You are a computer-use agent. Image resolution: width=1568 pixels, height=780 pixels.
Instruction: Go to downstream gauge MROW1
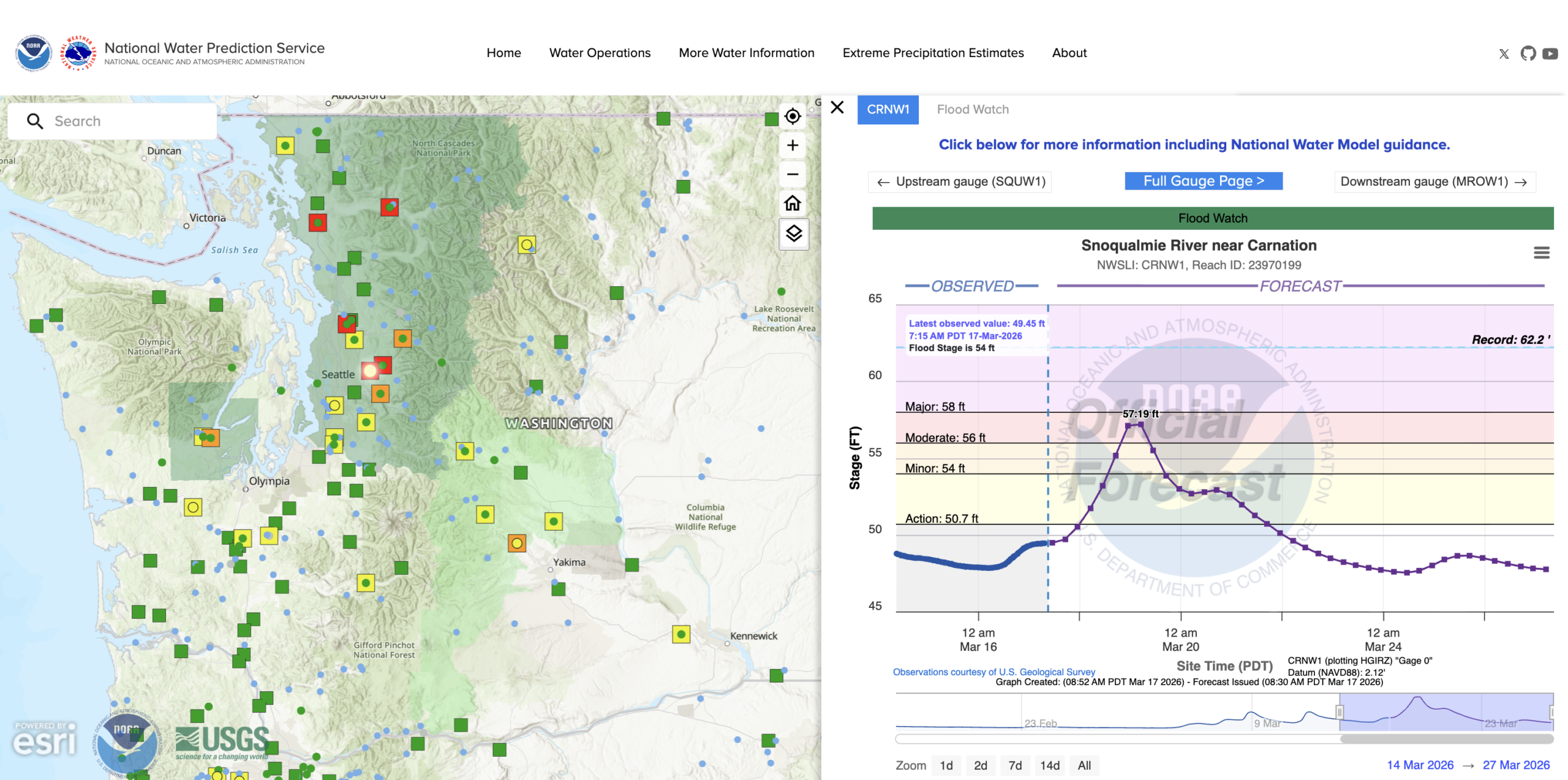point(1434,181)
